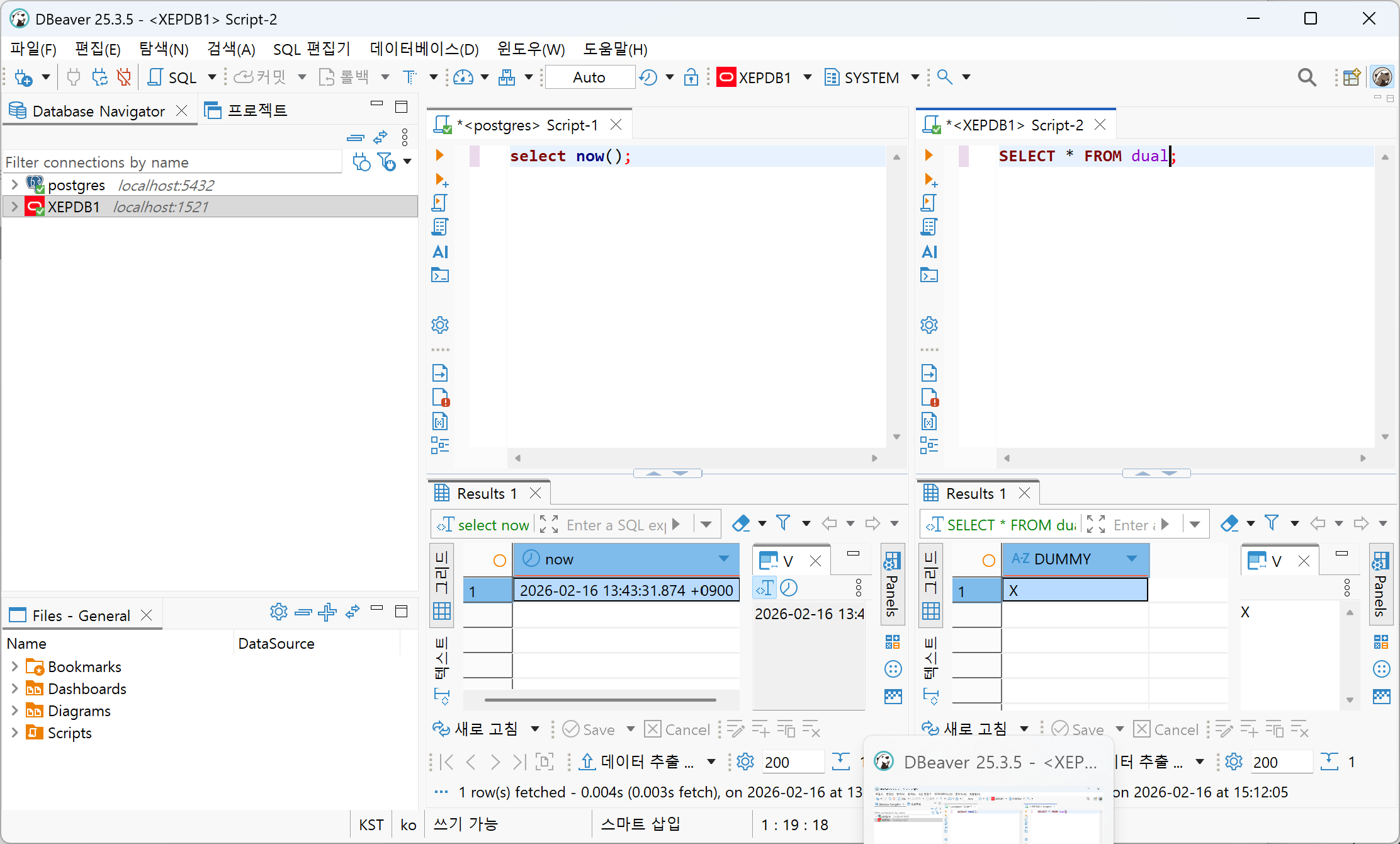This screenshot has width=1400, height=844.
Task: Open the AI assistant icon in Script-2
Action: [929, 252]
